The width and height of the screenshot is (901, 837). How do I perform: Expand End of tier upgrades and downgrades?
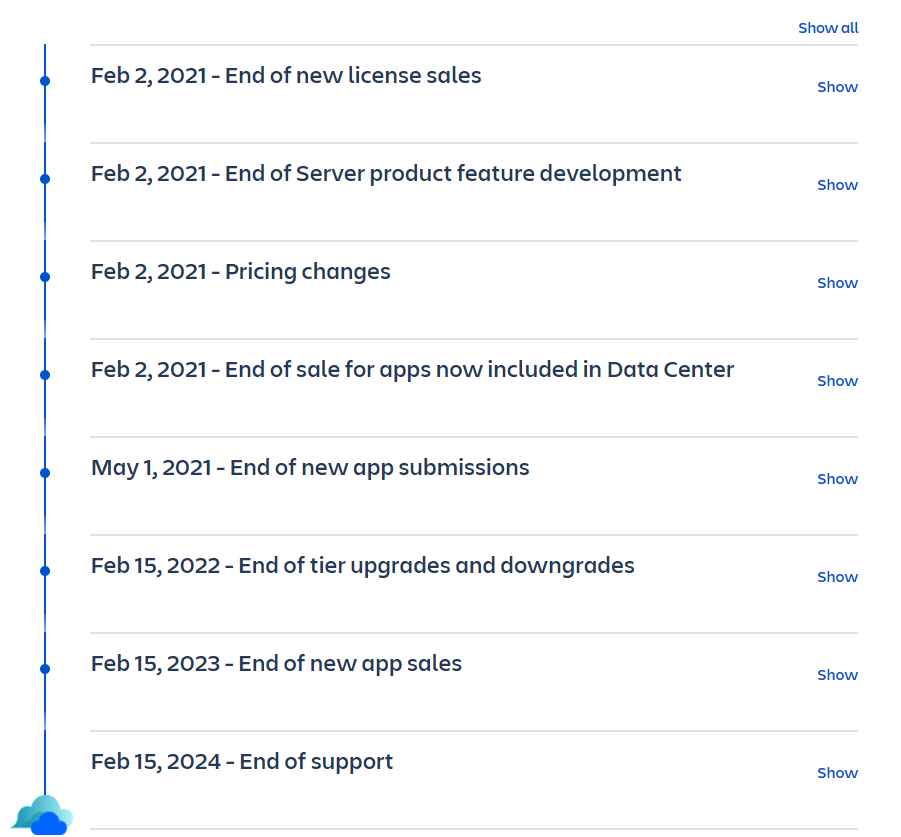click(837, 577)
